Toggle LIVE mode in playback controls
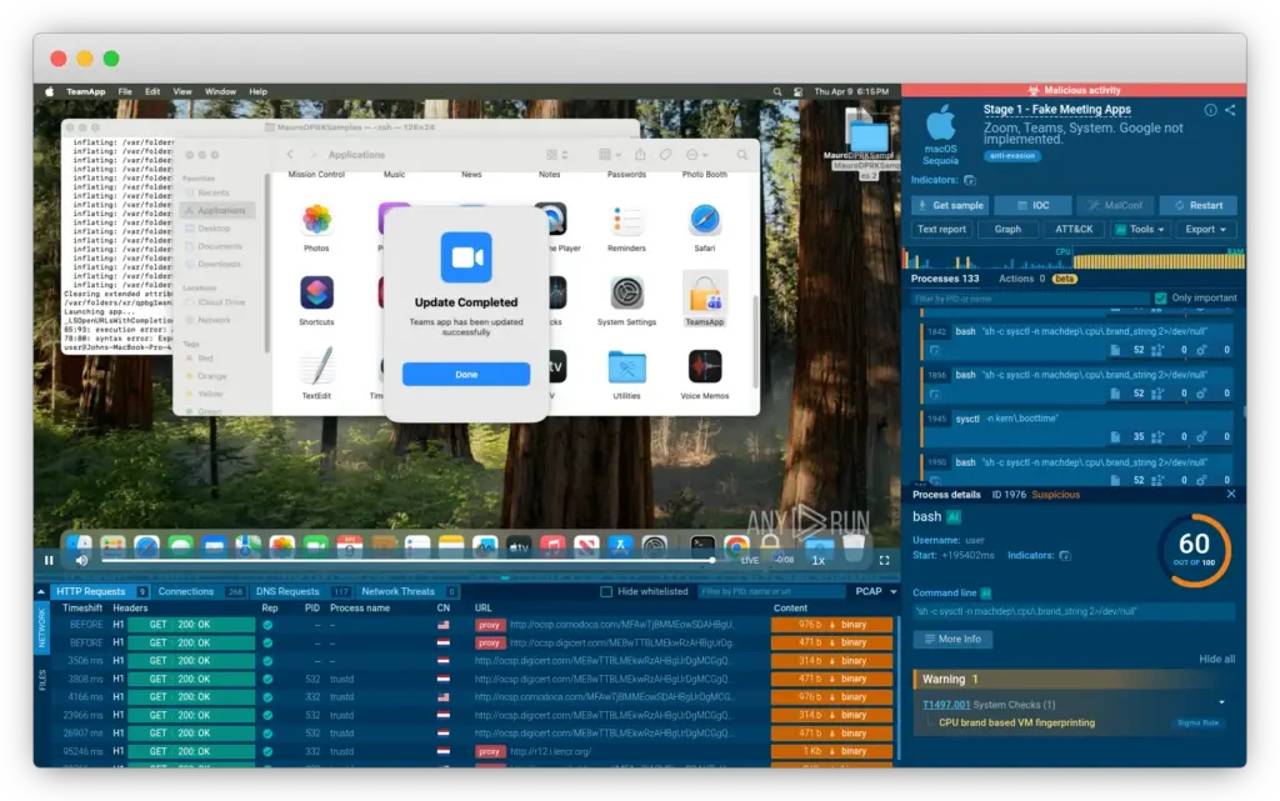Viewport: 1280px width, 801px height. click(x=748, y=560)
